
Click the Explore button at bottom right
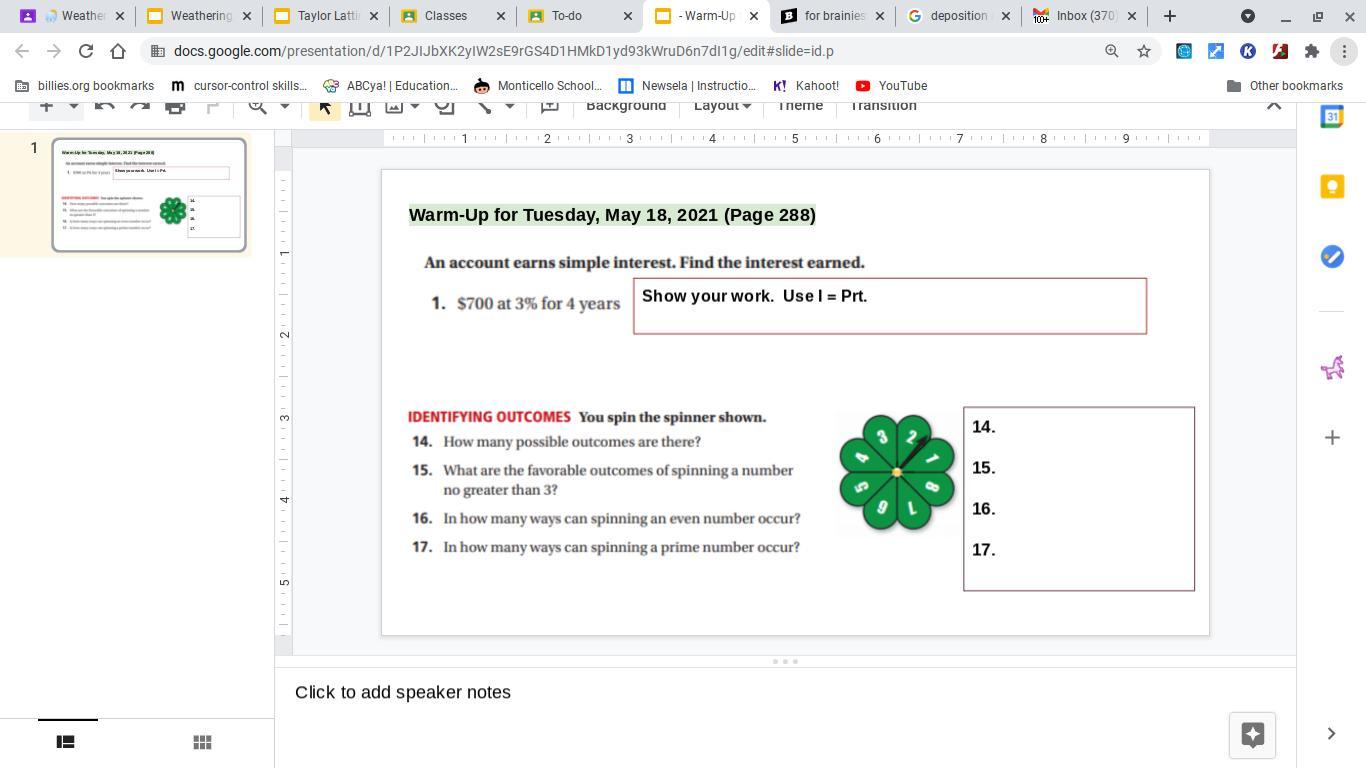1252,735
